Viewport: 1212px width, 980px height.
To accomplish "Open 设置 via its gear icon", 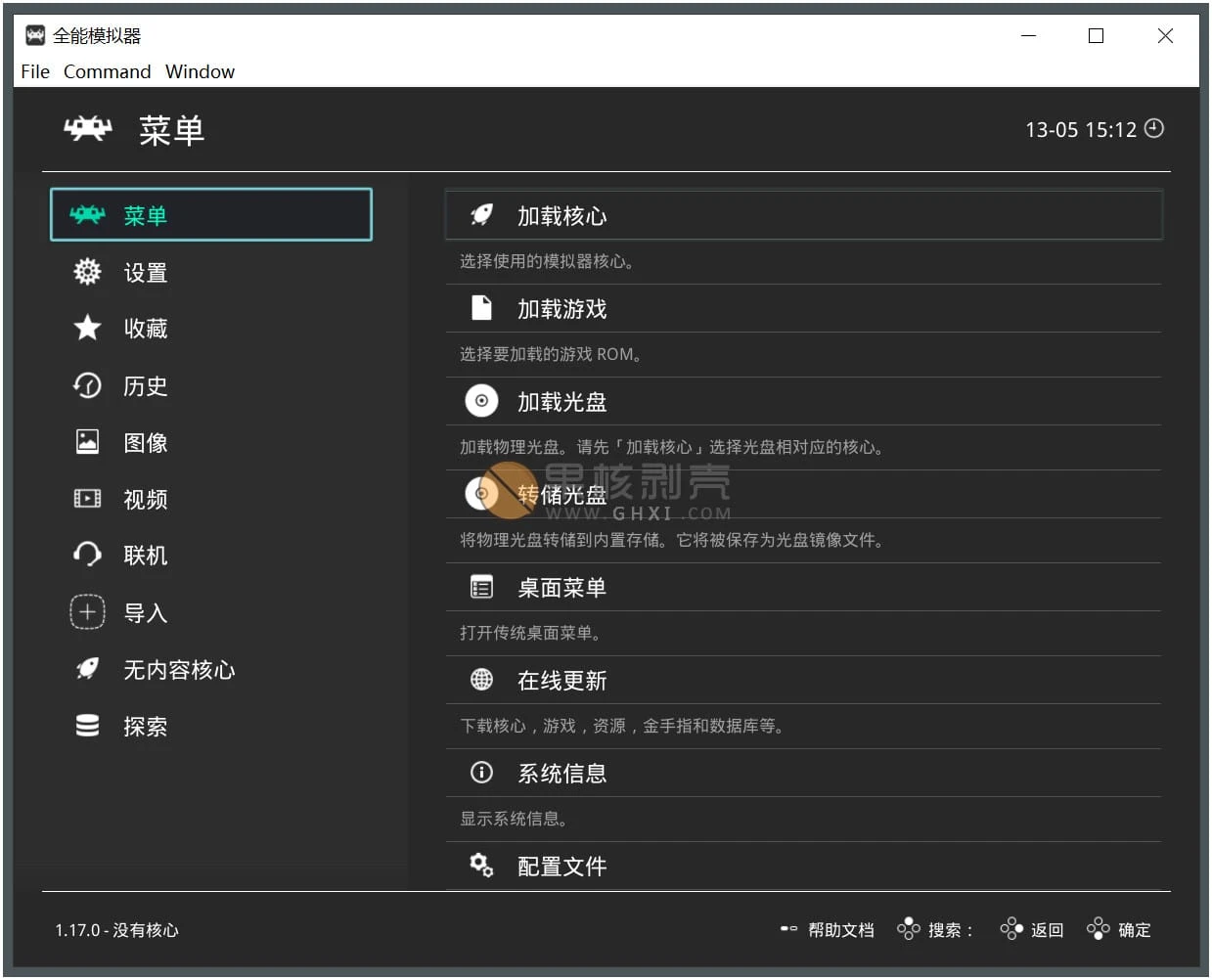I will click(87, 272).
